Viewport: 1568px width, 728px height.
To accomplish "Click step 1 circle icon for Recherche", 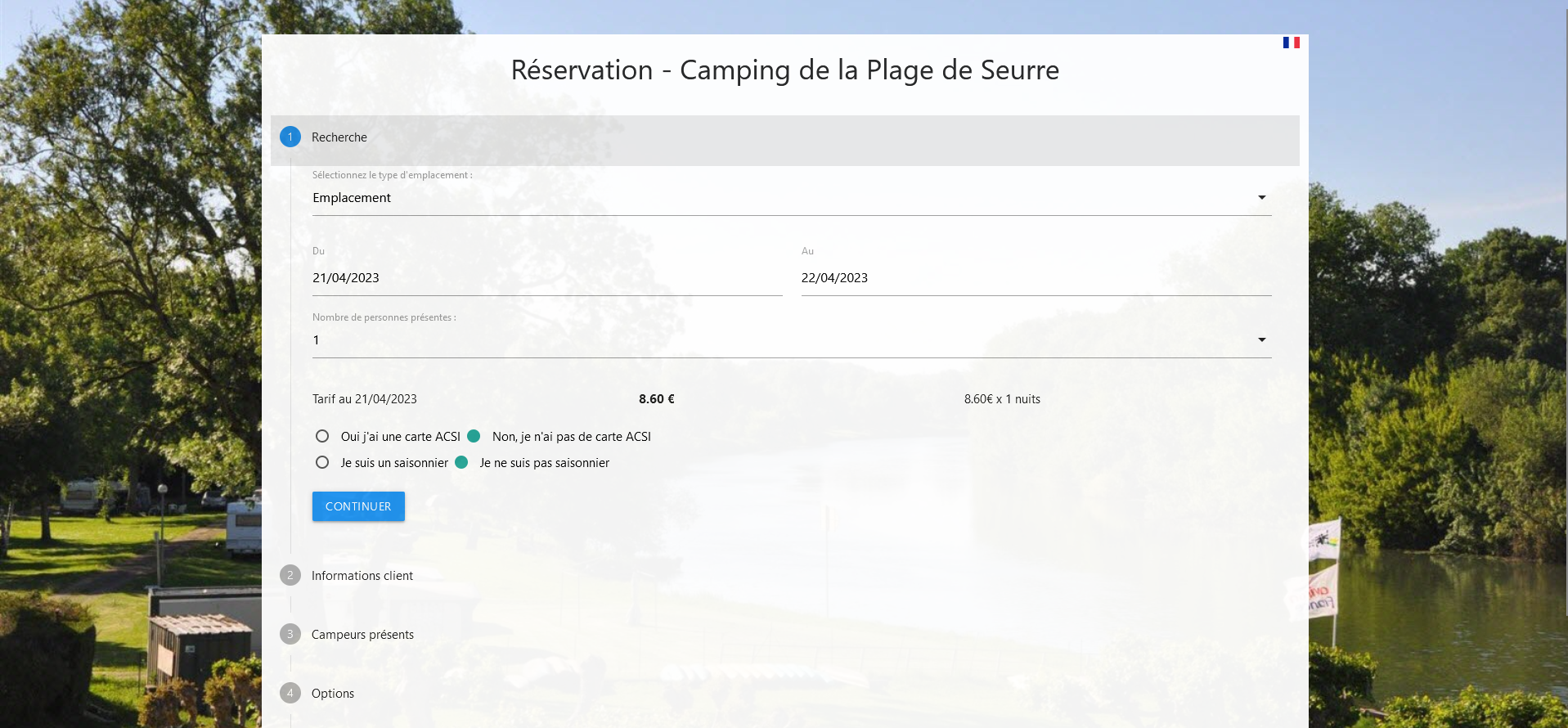I will tap(290, 137).
